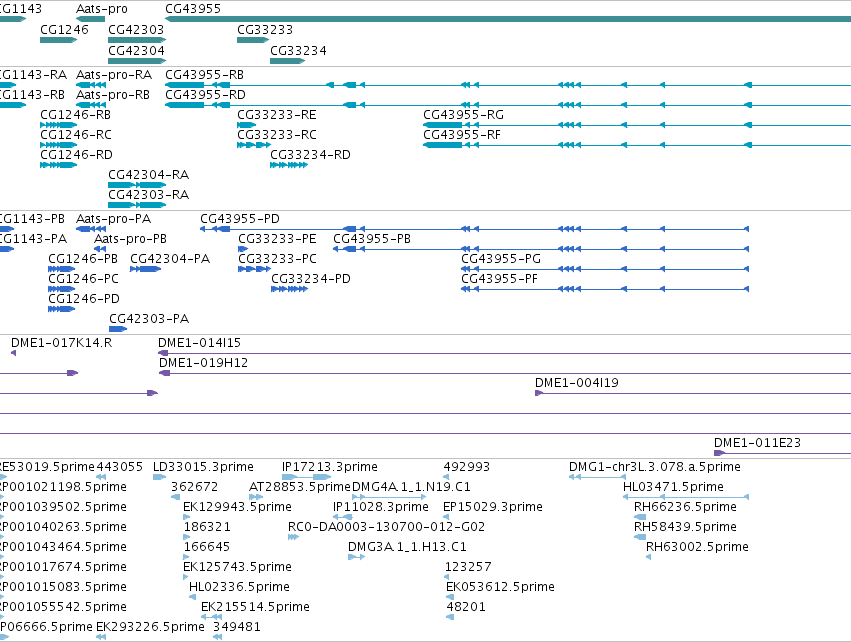Select clone DME1-019H12 label
Image resolution: width=851 pixels, height=642 pixels.
[x=204, y=363]
